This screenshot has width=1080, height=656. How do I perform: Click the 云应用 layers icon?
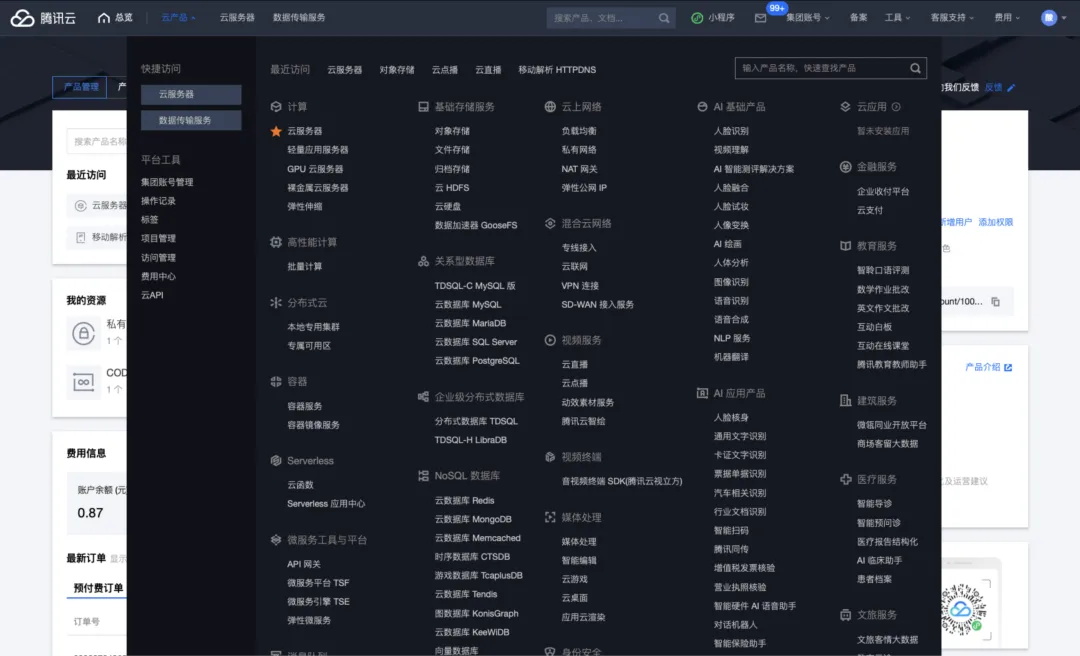[845, 107]
